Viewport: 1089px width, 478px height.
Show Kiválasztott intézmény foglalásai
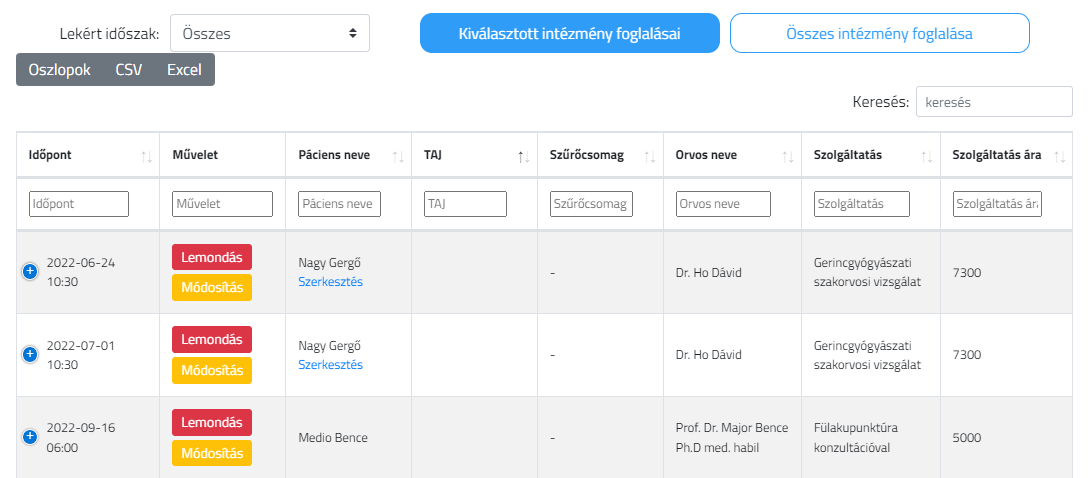(x=570, y=33)
